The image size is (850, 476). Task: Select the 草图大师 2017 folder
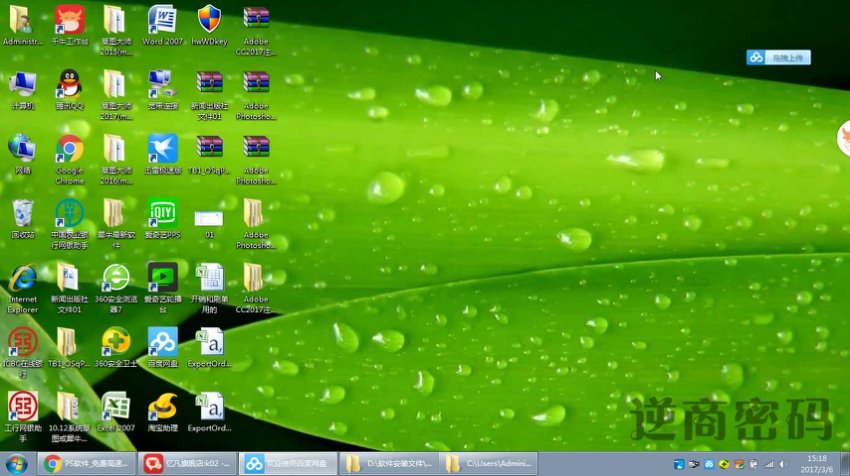click(115, 94)
